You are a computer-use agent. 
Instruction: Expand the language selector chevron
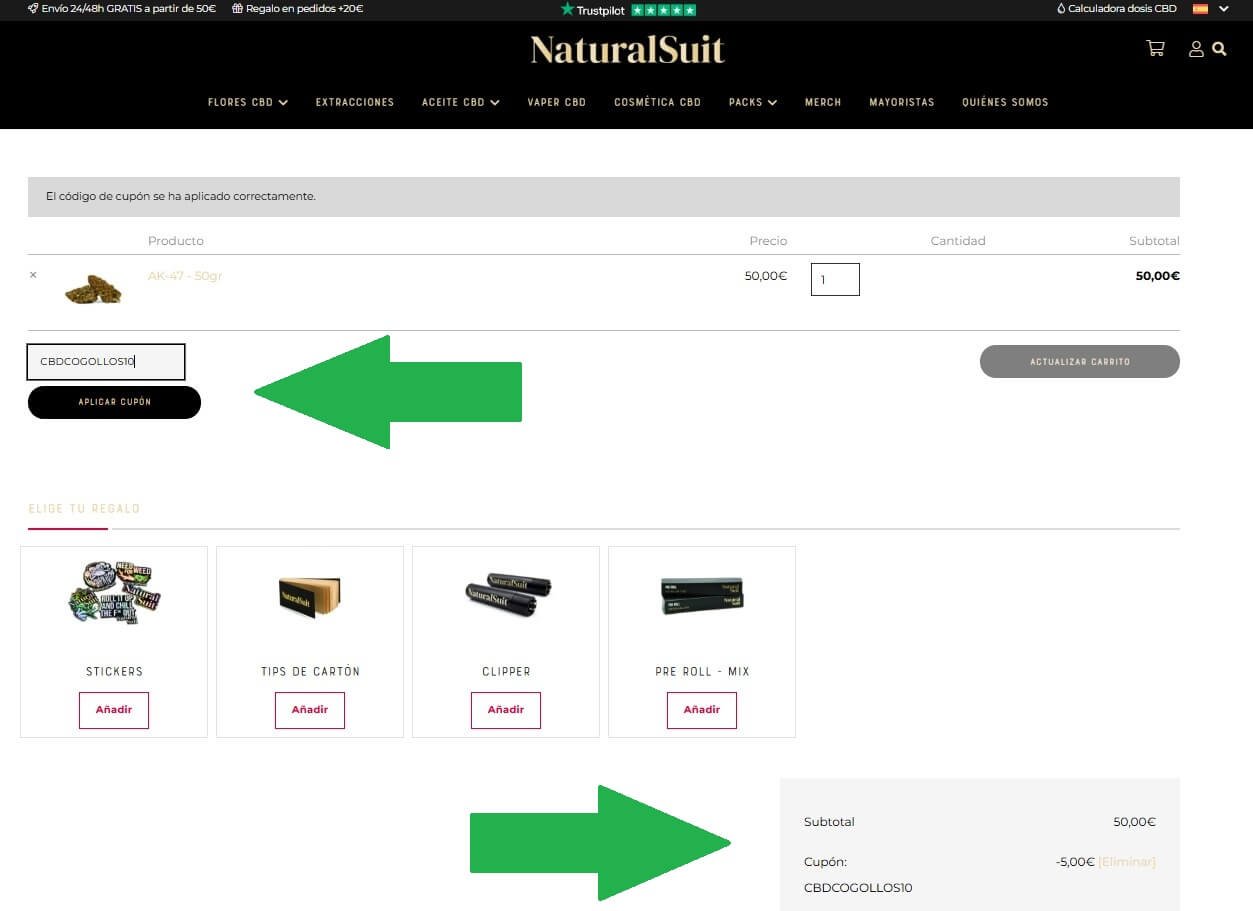[x=1224, y=9]
